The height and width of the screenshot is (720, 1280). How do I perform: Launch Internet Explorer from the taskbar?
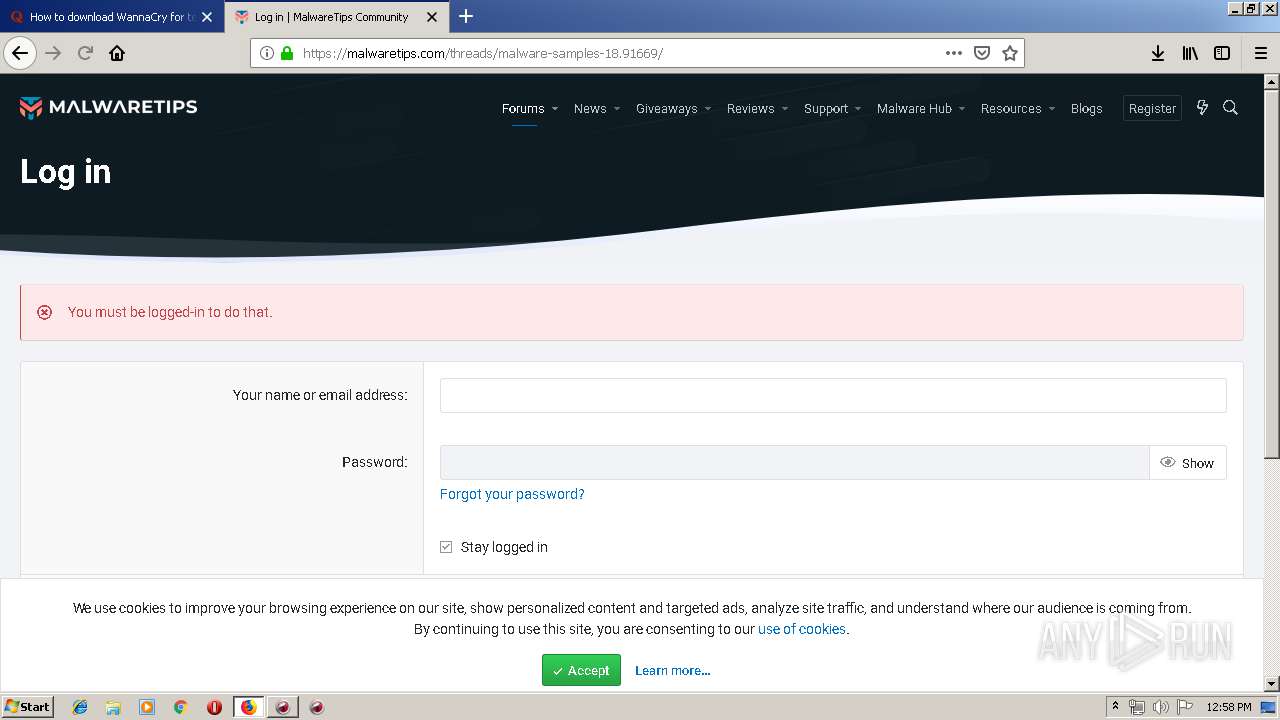[x=80, y=707]
